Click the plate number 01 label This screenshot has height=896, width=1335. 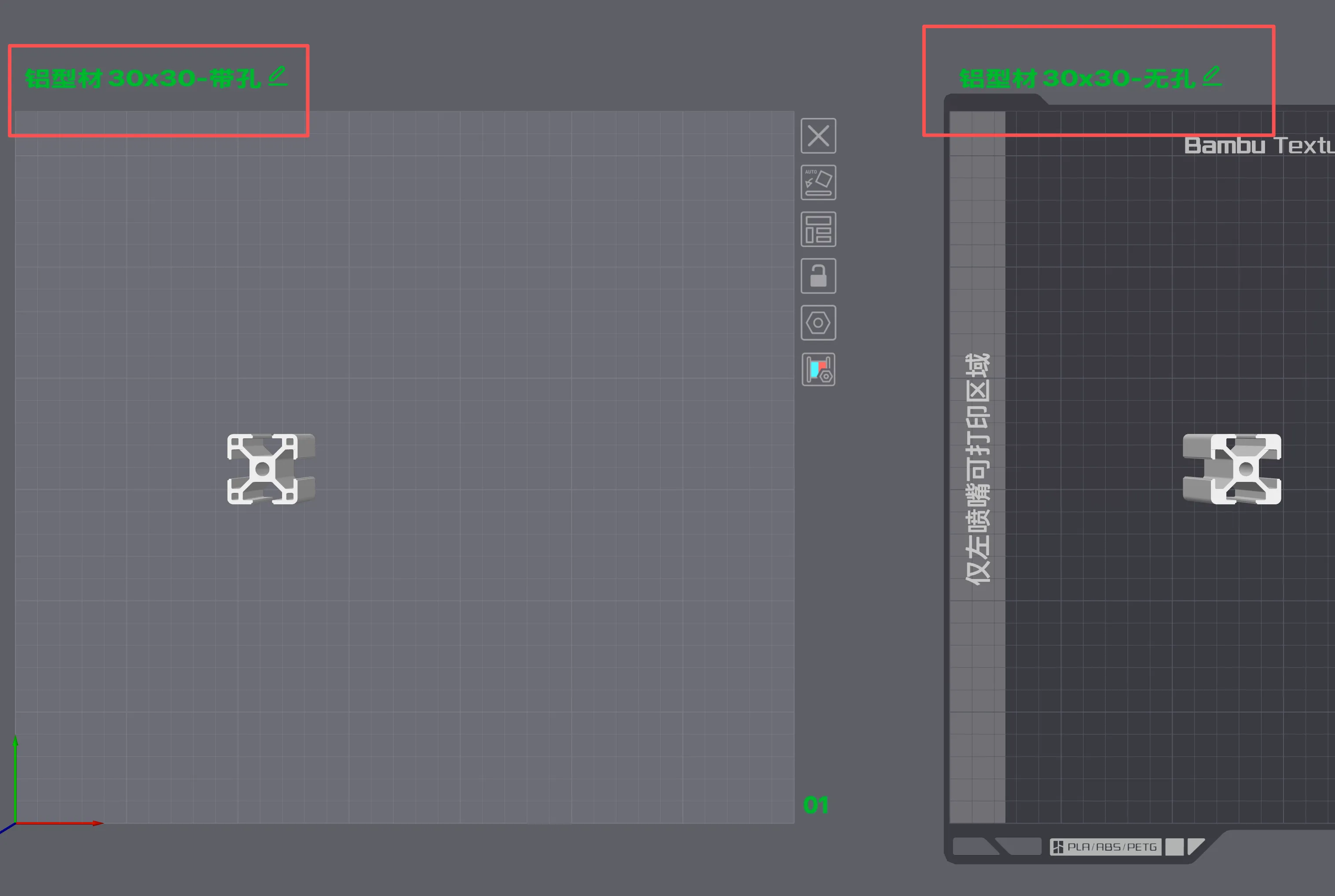coord(816,805)
